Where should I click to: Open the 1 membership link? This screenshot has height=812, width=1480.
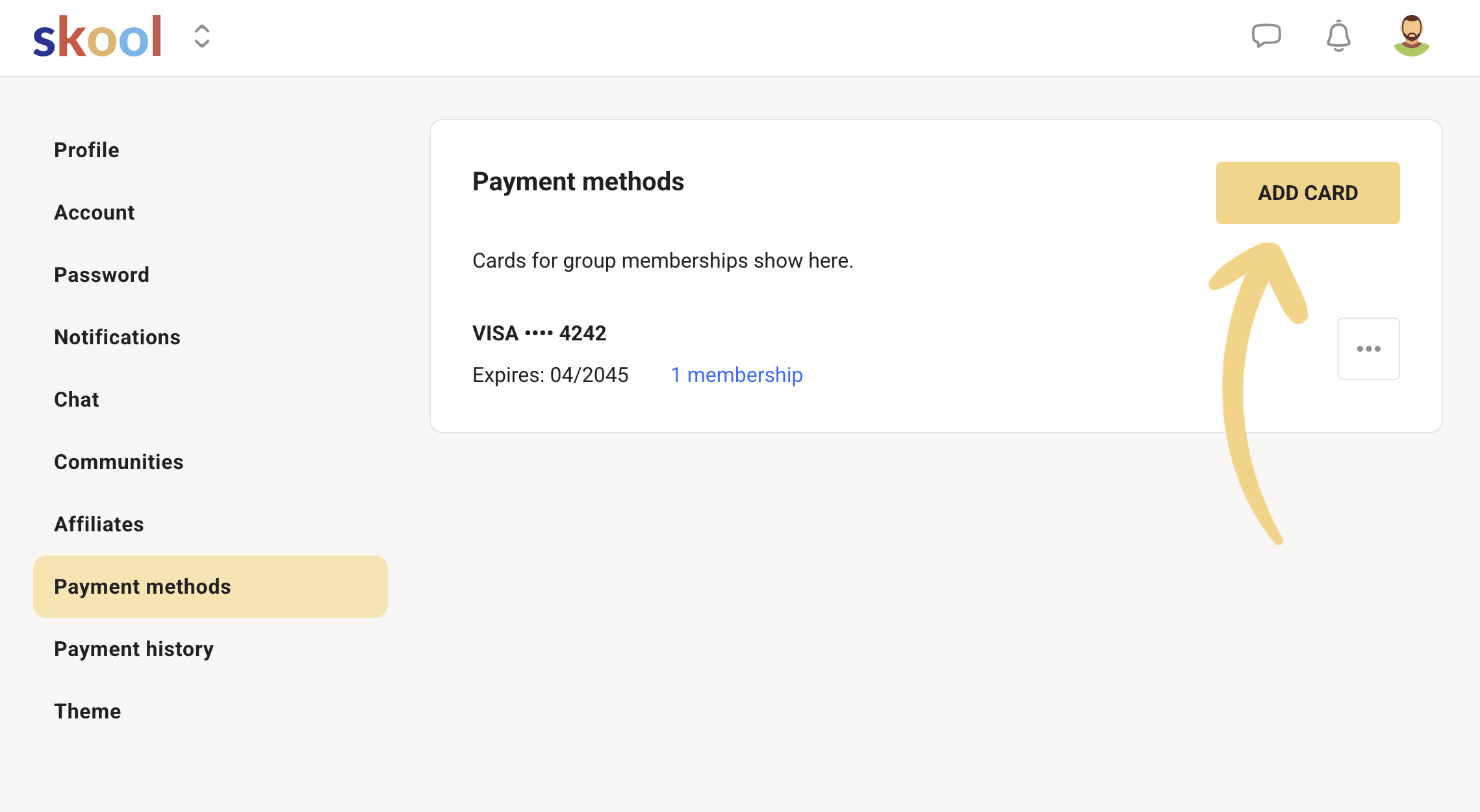pyautogui.click(x=737, y=375)
